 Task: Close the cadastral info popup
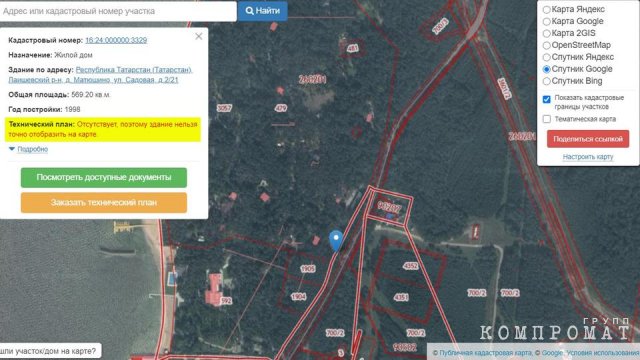[x=199, y=36]
